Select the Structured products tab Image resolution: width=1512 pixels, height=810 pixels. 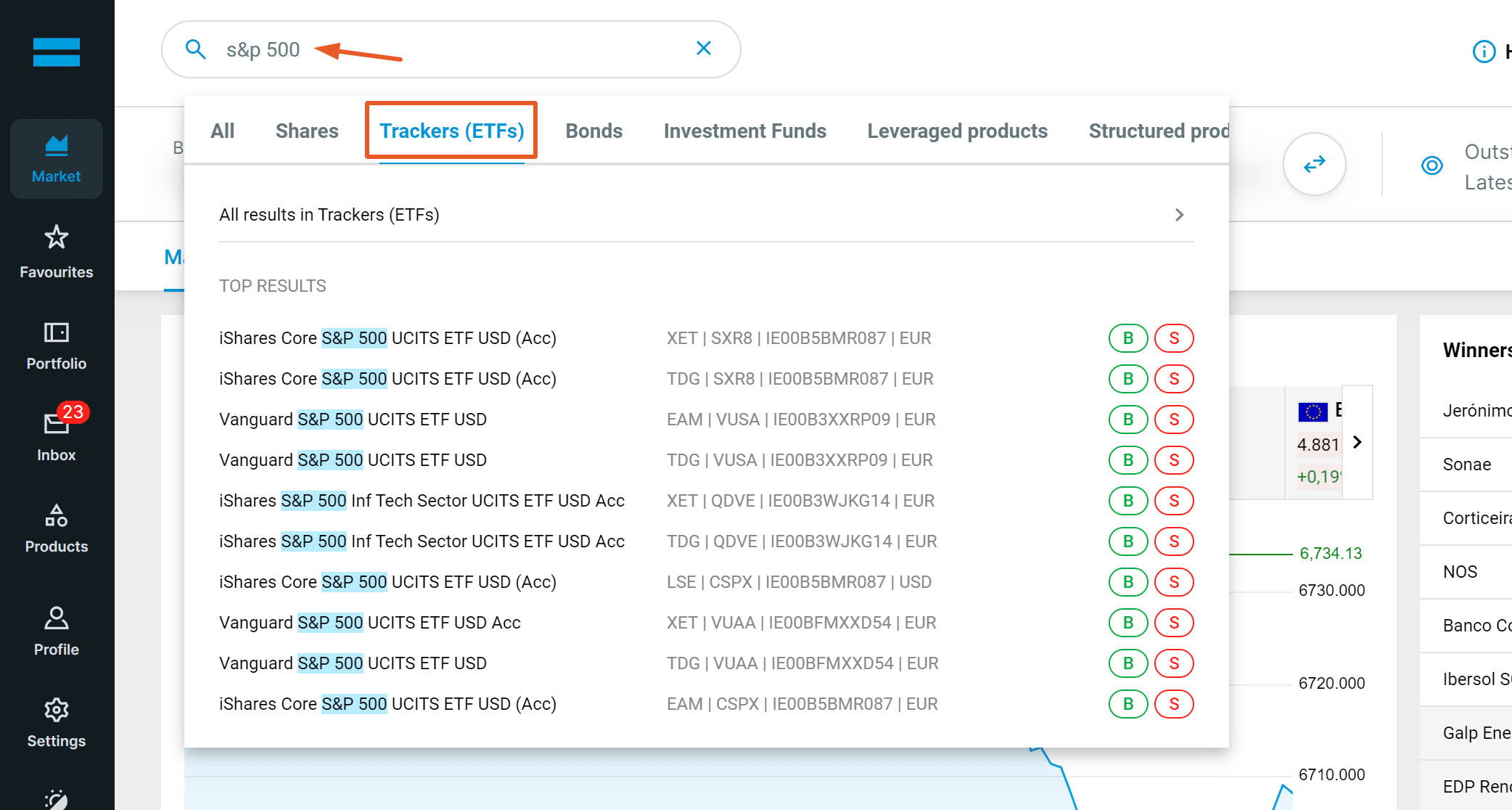pyautogui.click(x=1159, y=131)
